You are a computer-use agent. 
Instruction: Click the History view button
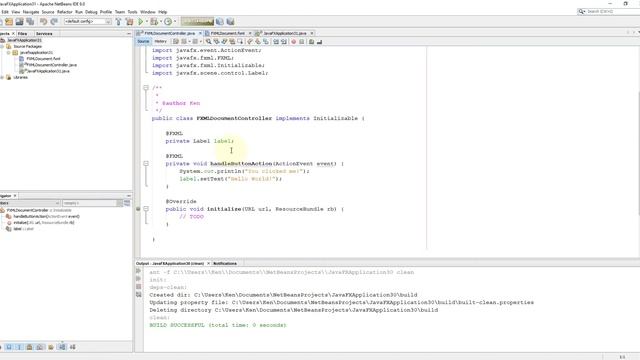coord(160,42)
